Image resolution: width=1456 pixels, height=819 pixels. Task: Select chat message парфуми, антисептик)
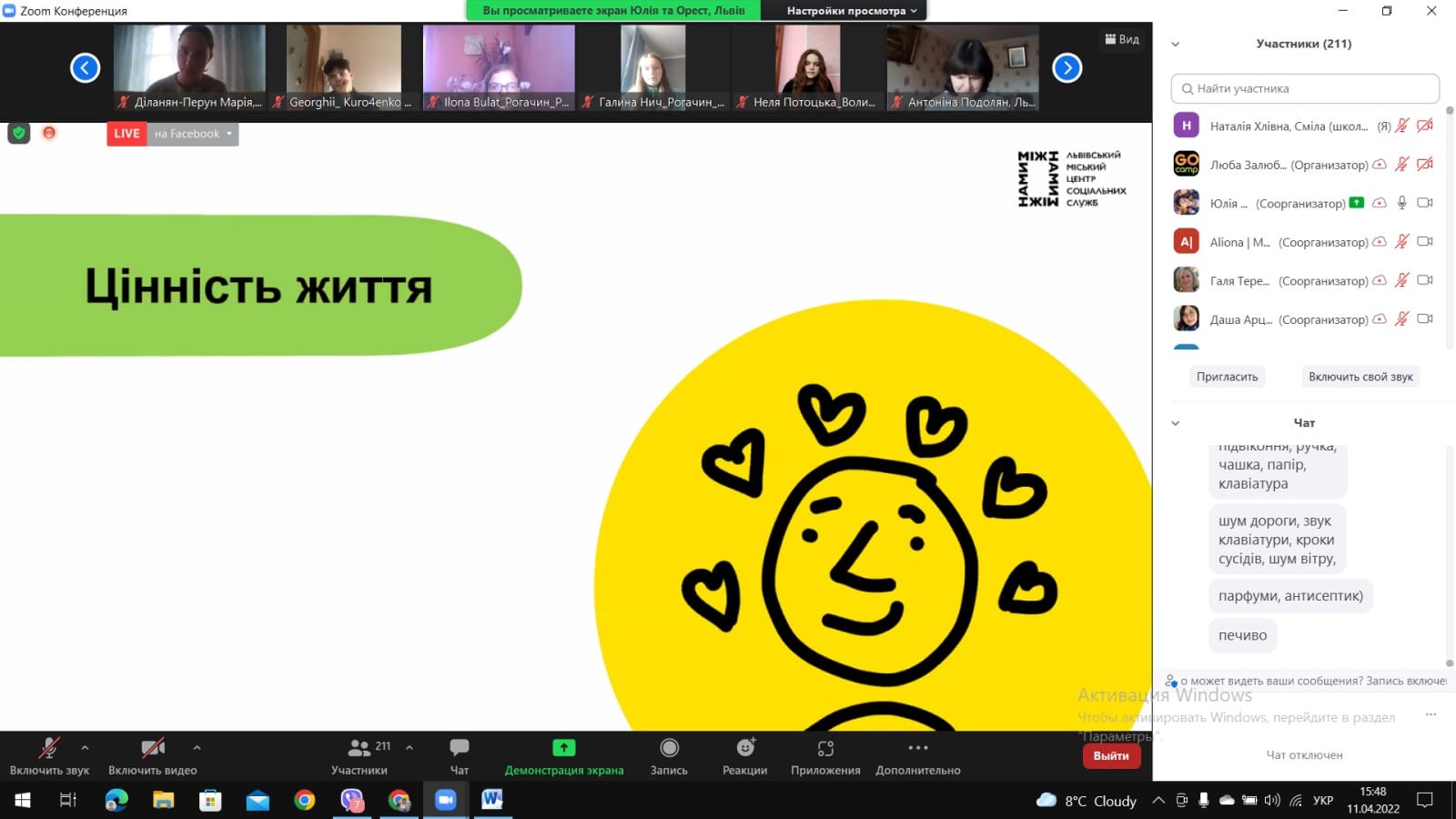[1291, 596]
